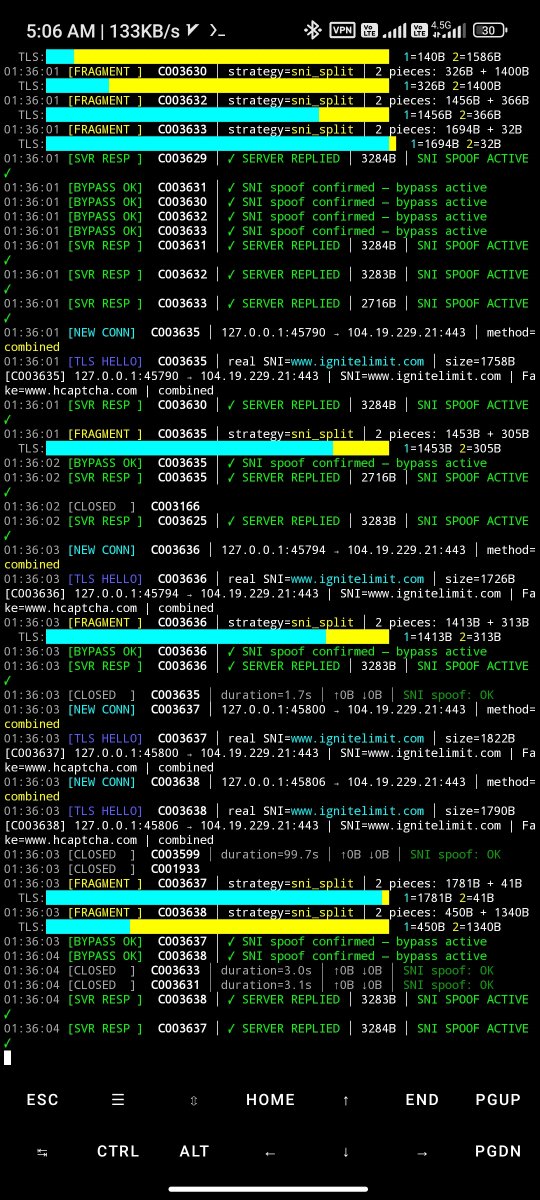Tap the right arrow key
Screen dimensions: 540x1200
pyautogui.click(x=422, y=1152)
